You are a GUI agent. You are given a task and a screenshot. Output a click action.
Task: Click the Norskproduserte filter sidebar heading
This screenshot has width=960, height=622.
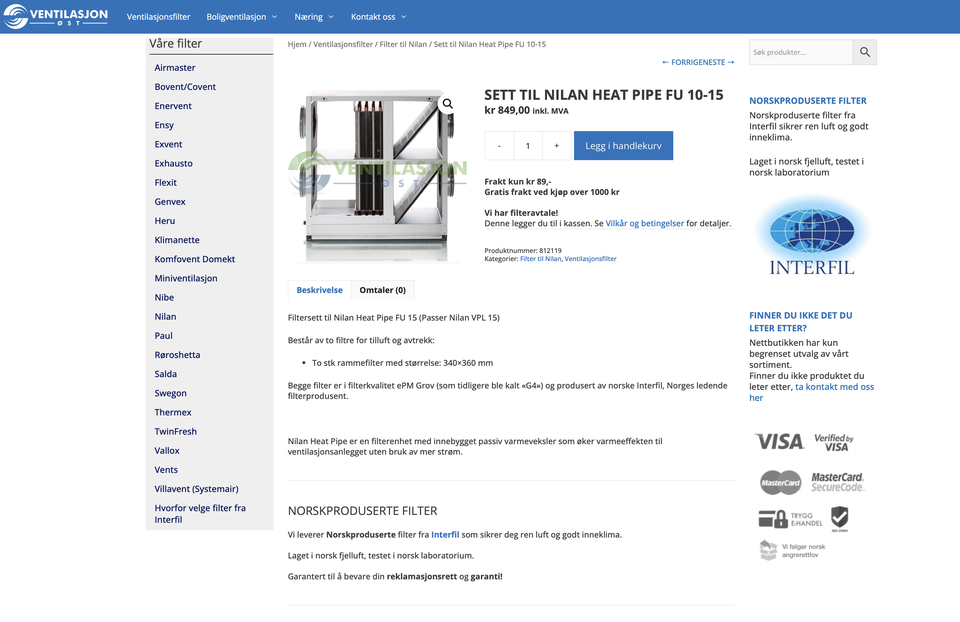808,100
